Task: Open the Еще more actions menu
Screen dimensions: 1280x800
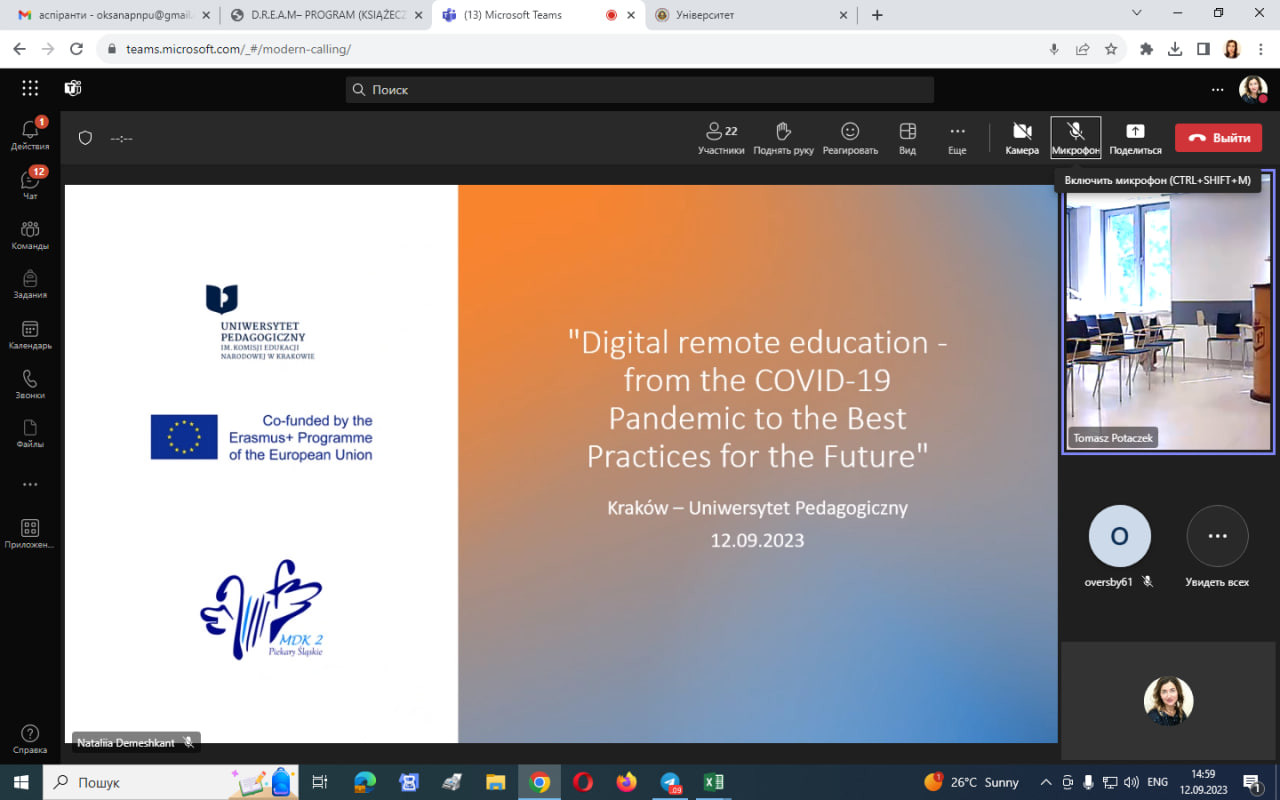Action: [x=957, y=138]
